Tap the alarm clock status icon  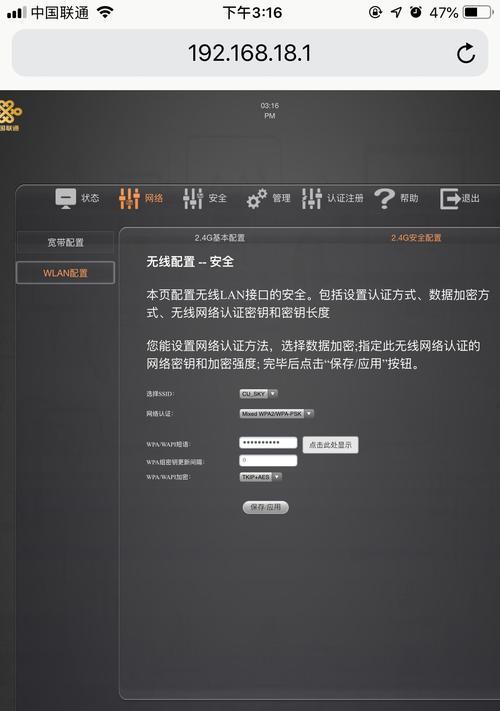point(416,12)
